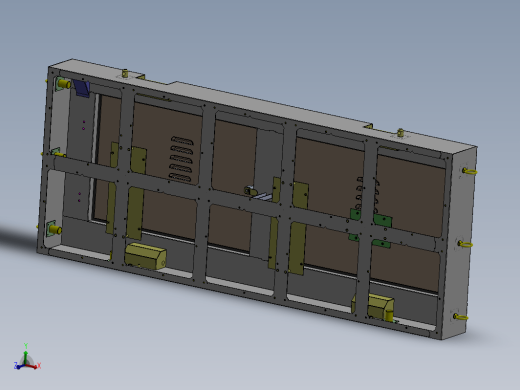The width and height of the screenshot is (520, 390).
Task: Select the right brass fitting on the top surface
Action: pos(401,132)
